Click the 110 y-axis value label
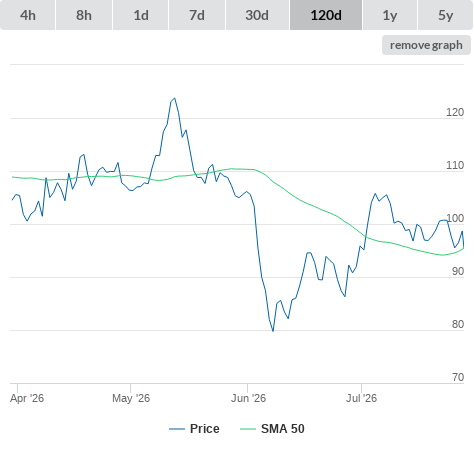Image resolution: width=474 pixels, height=455 pixels. click(x=455, y=165)
